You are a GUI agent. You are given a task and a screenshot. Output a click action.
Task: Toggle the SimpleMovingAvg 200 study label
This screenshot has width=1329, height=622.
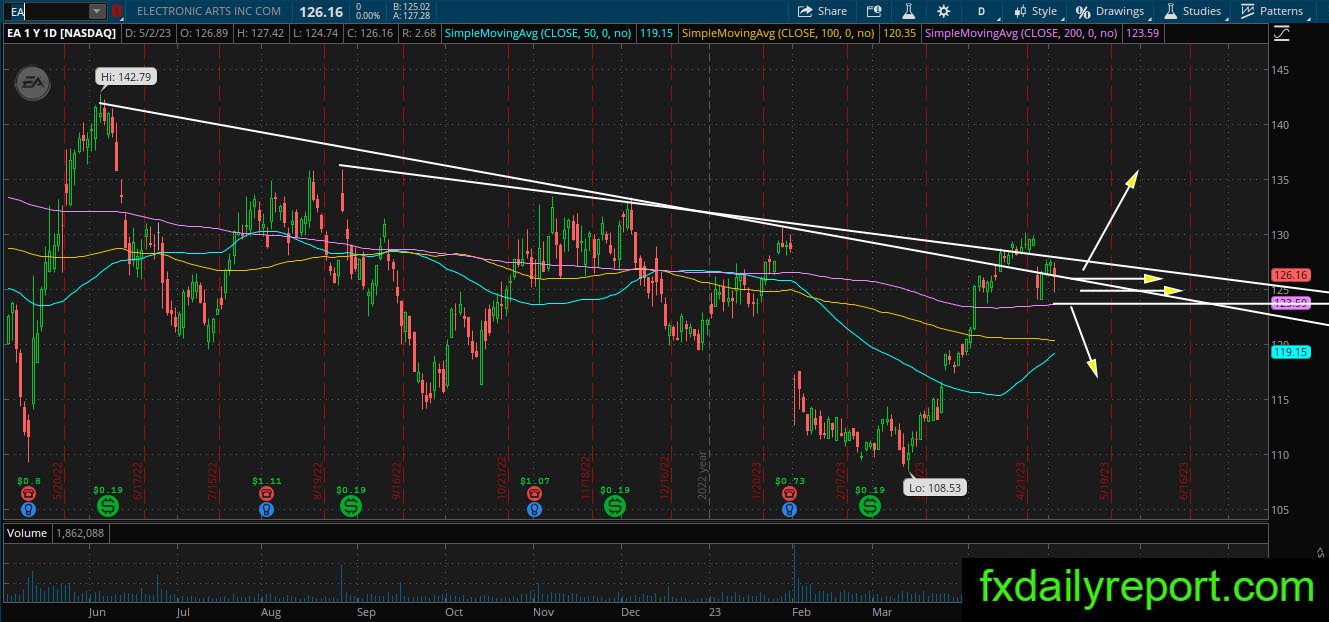[x=1019, y=33]
